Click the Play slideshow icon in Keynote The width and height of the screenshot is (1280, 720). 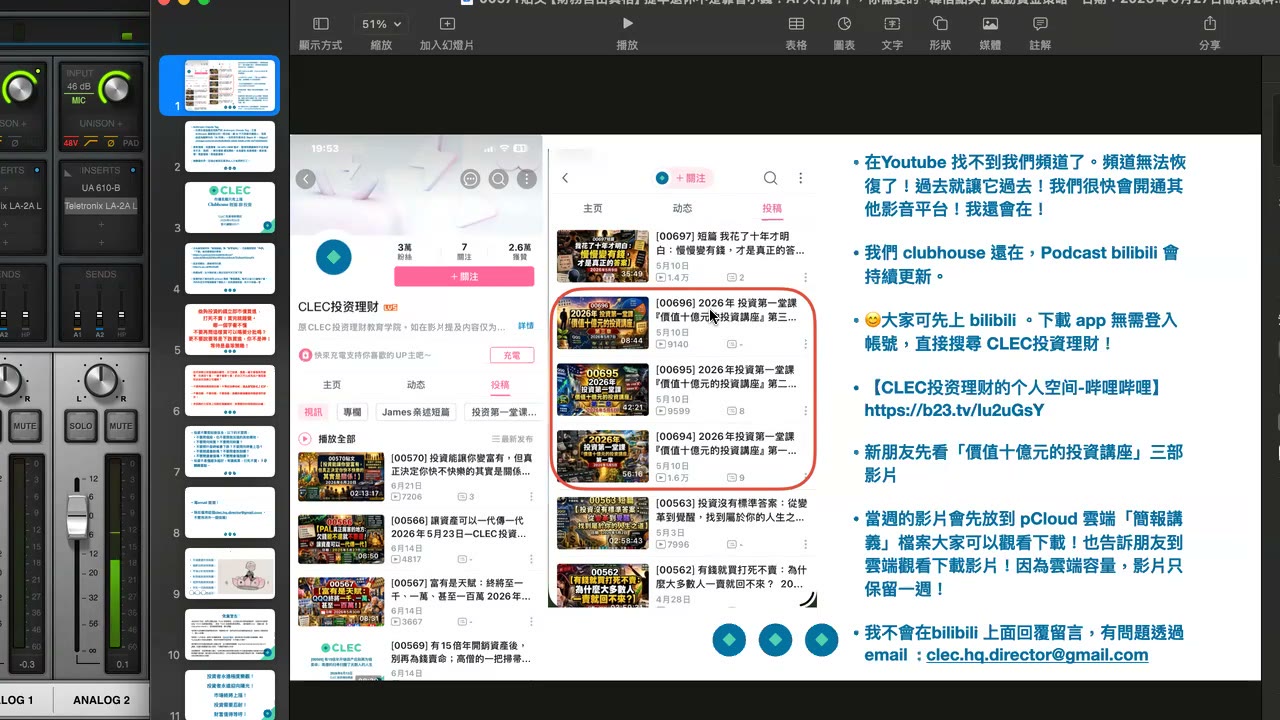click(x=627, y=24)
